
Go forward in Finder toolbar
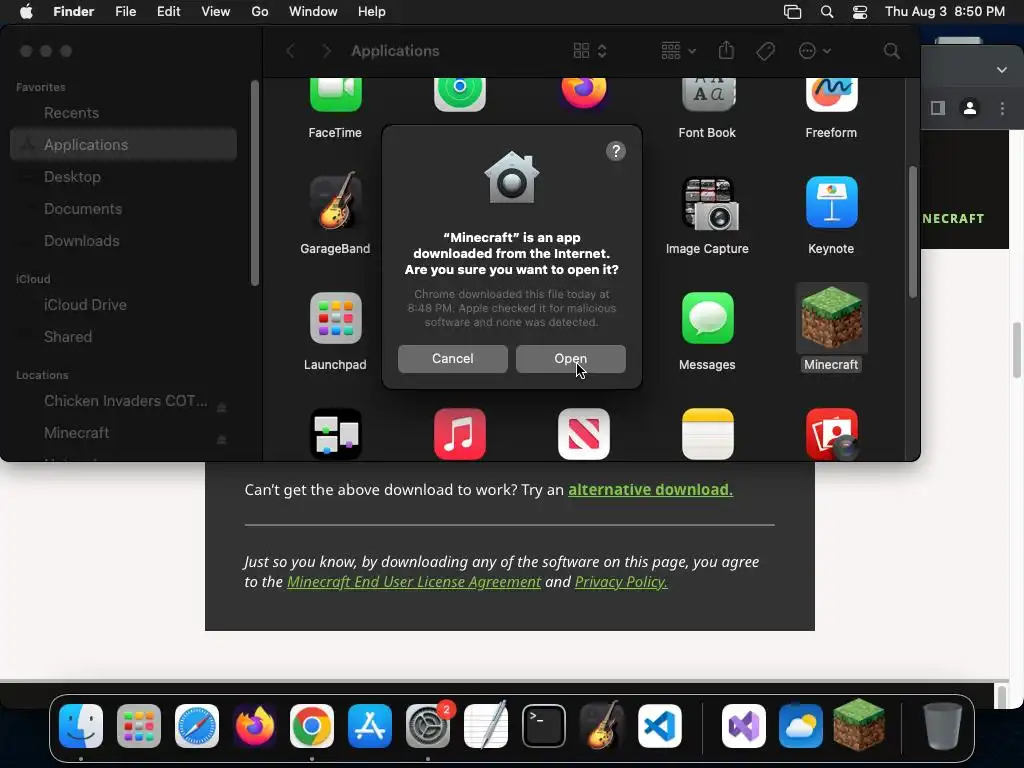pyautogui.click(x=327, y=51)
